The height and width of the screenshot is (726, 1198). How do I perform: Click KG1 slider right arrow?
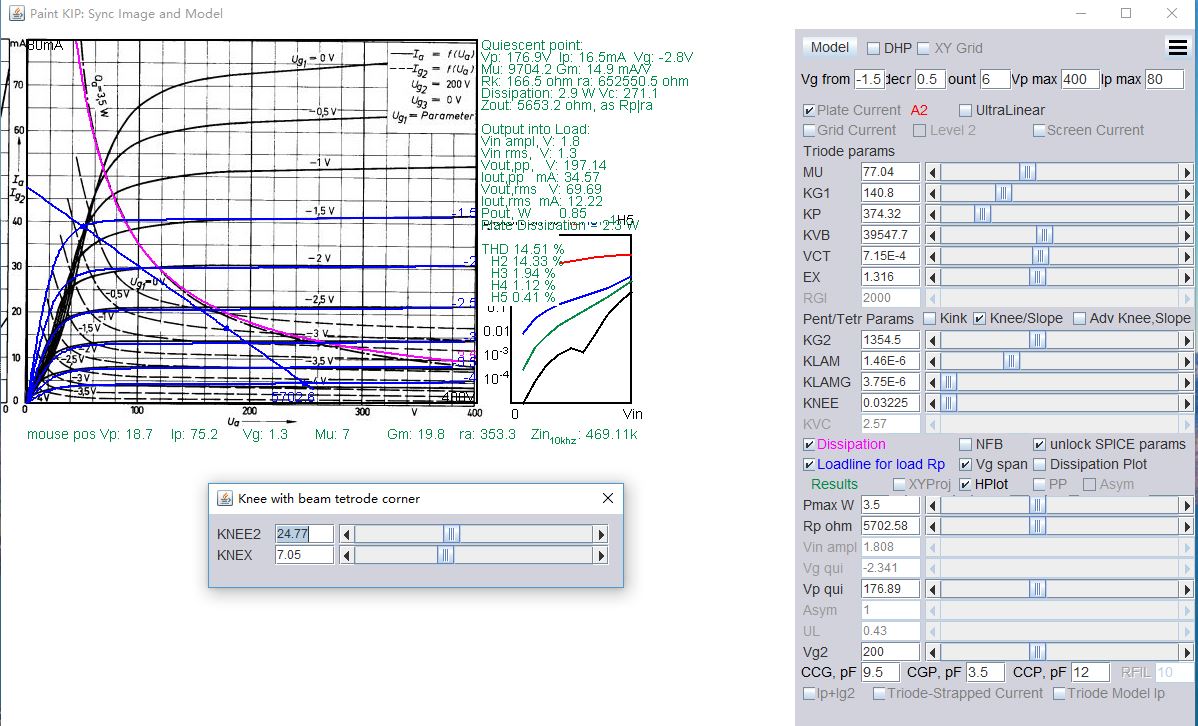(1187, 193)
